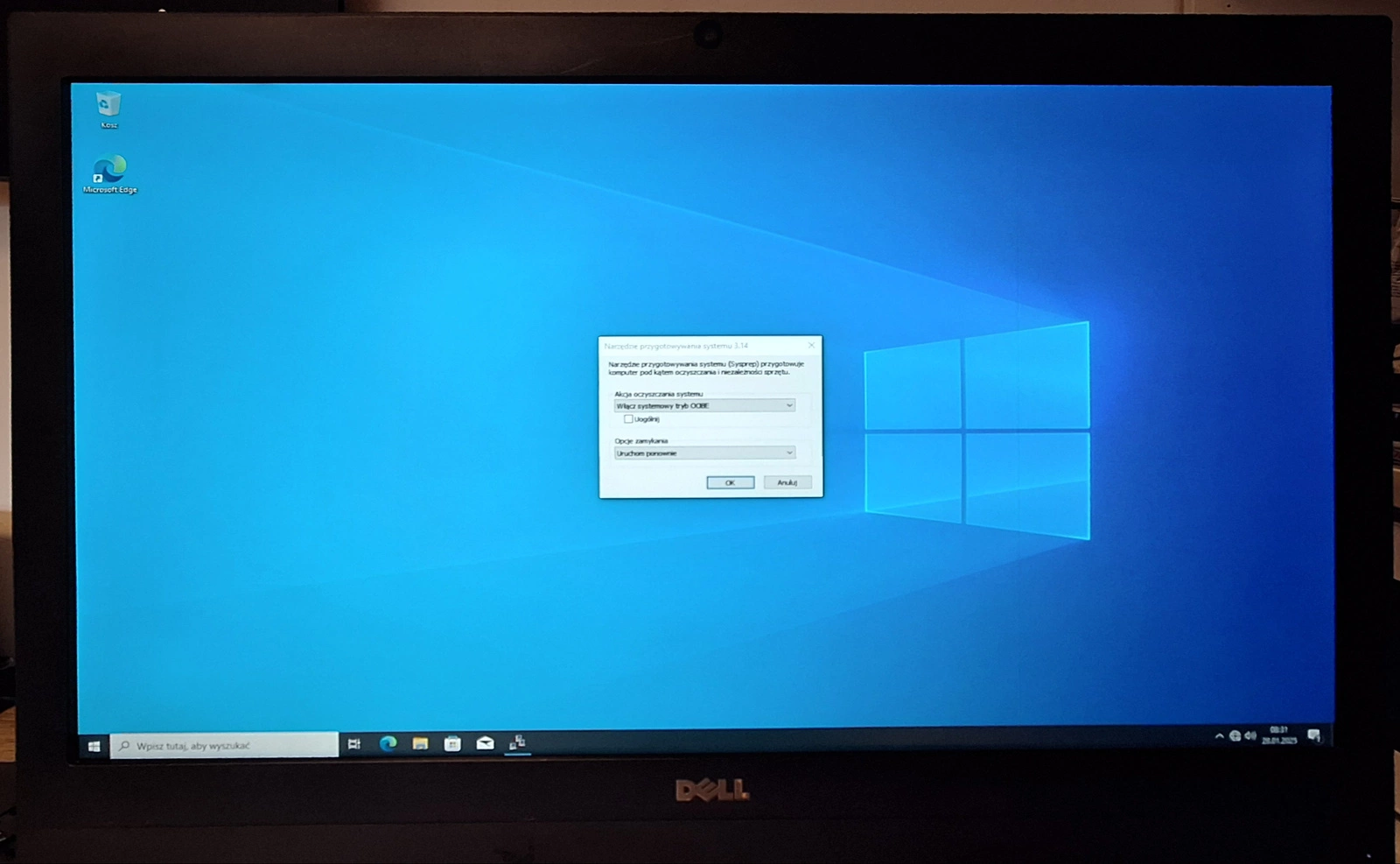Click the Sysprep taskbar icon

click(517, 742)
